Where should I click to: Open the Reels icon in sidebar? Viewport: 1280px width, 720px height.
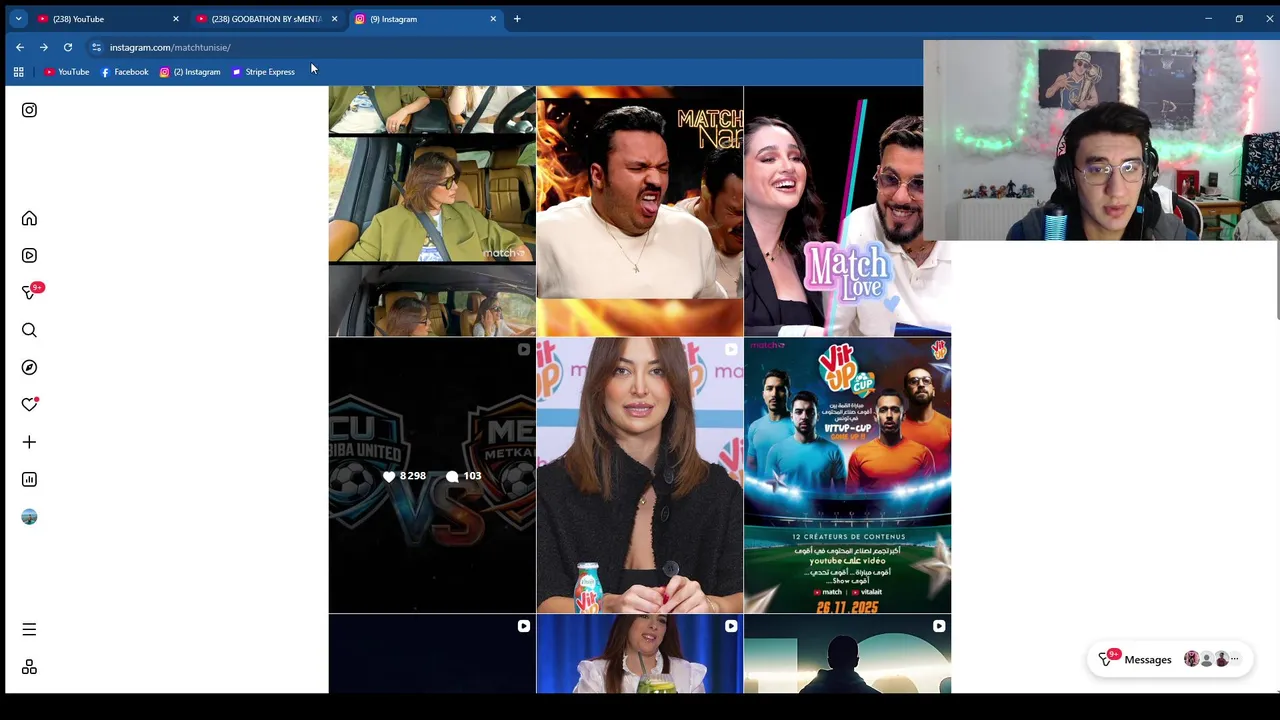point(29,255)
